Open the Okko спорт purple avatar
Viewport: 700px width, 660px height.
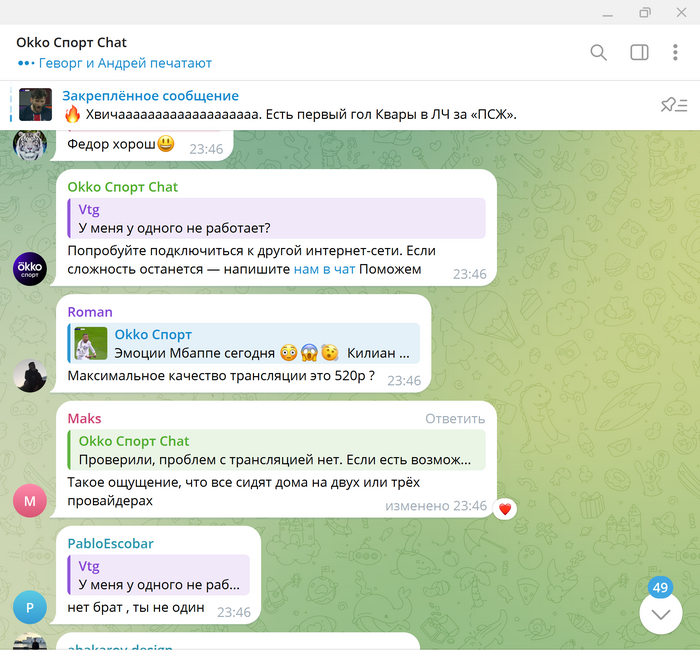pos(30,269)
